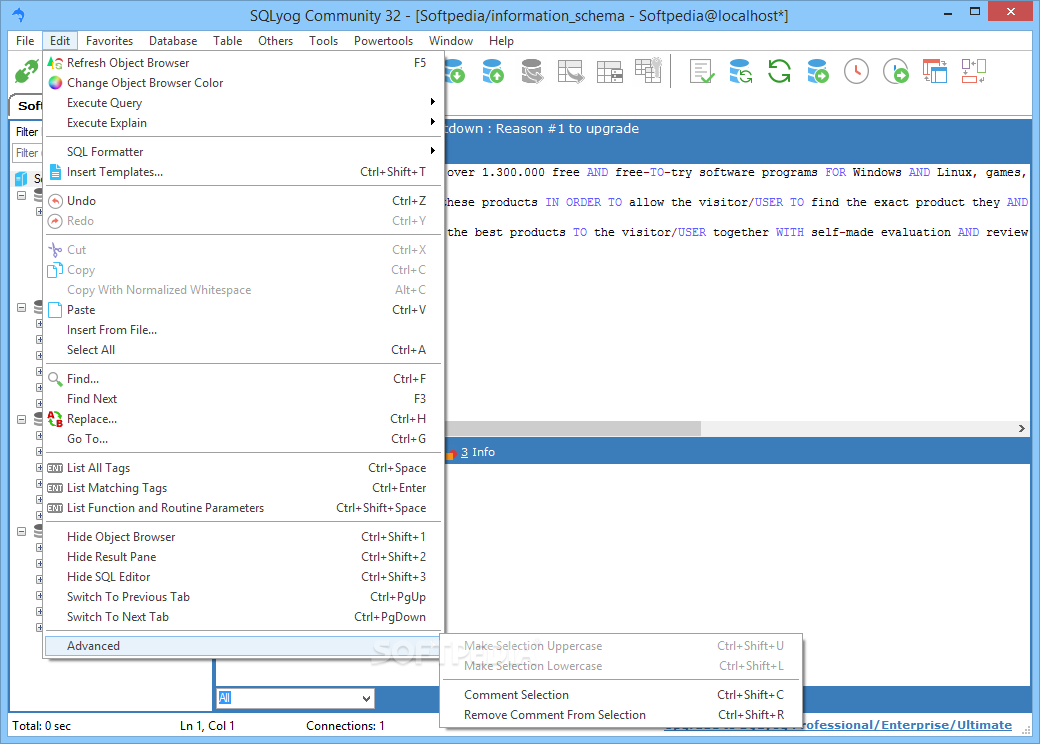Image resolution: width=1040 pixels, height=744 pixels.
Task: Click Connections: 1 status text
Action: [x=345, y=726]
